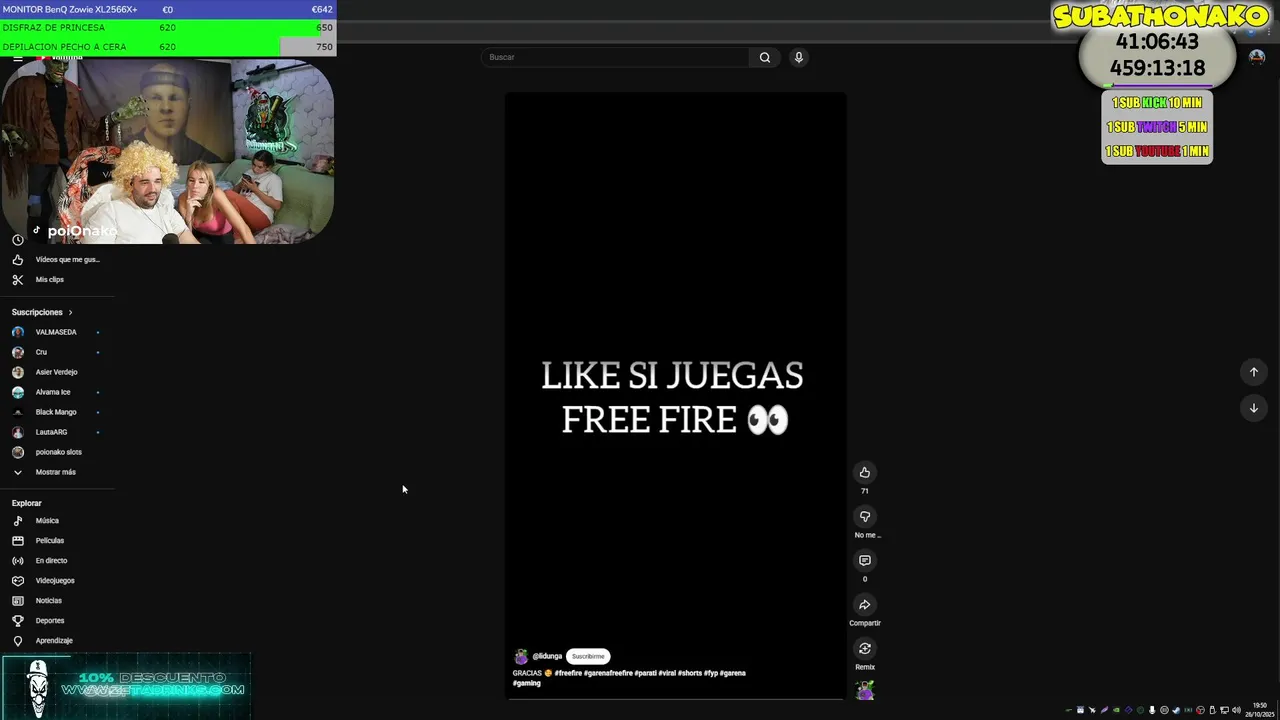Open the account avatar menu

click(1257, 57)
